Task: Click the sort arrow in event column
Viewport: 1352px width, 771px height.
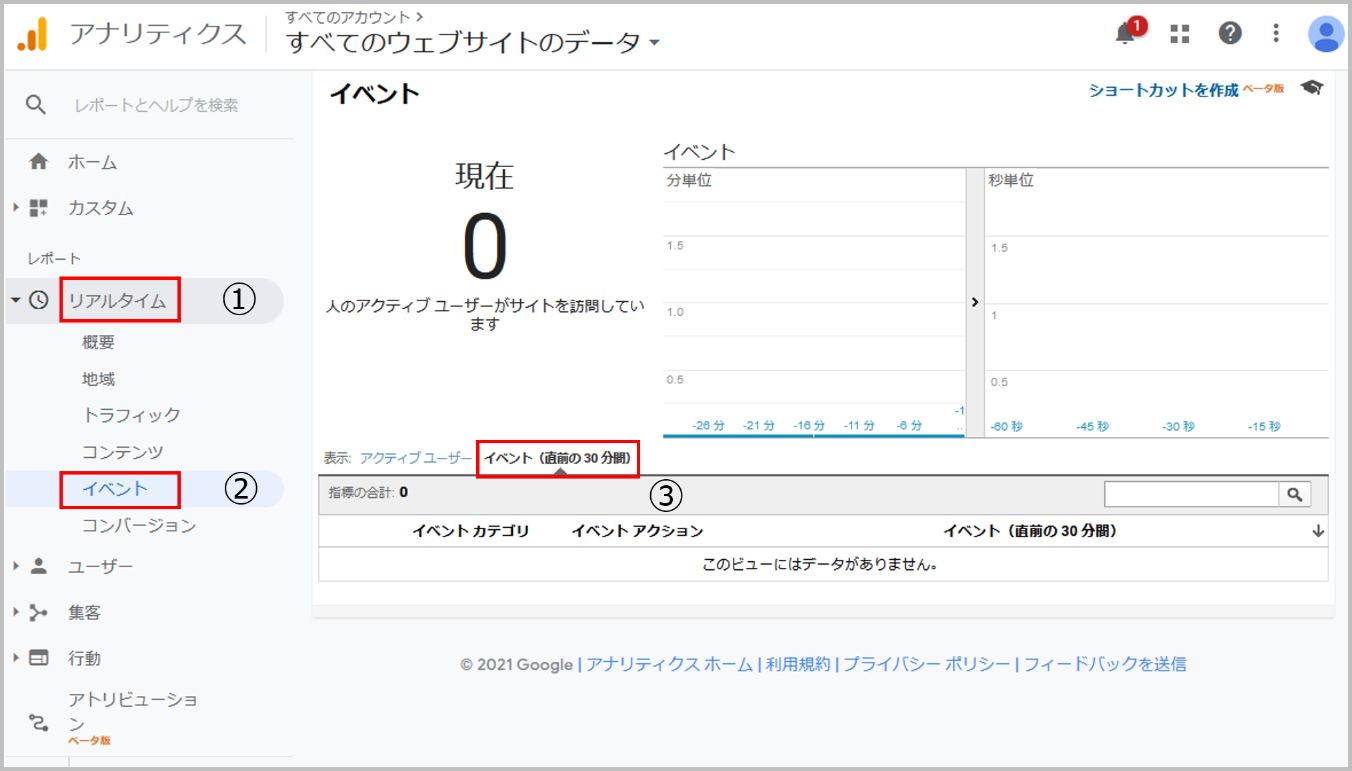Action: coord(1318,531)
